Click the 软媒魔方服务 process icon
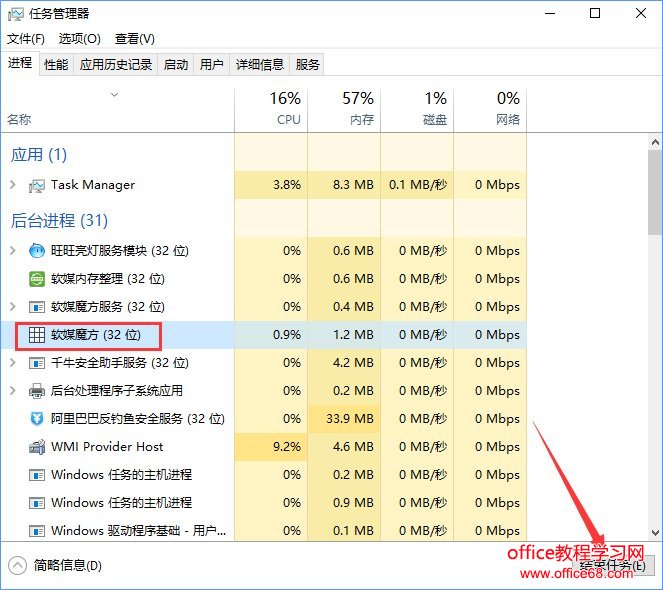The width and height of the screenshot is (663, 590). 37,307
